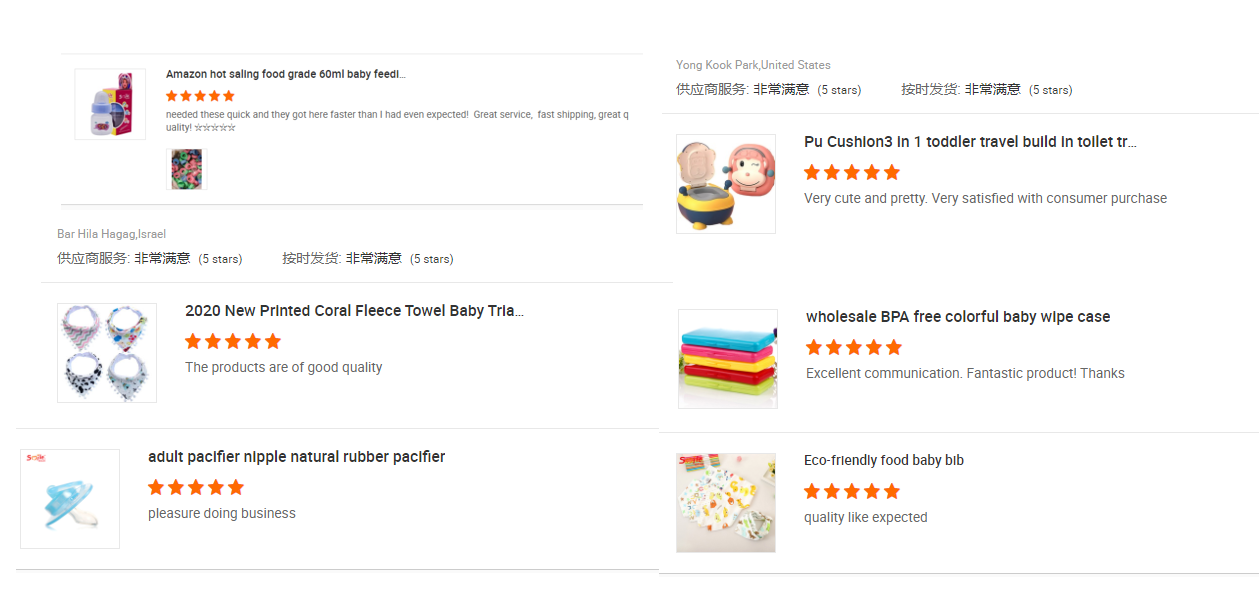Open "Eco-friendly food baby bib" product title
This screenshot has width=1259, height=602.
click(x=884, y=461)
